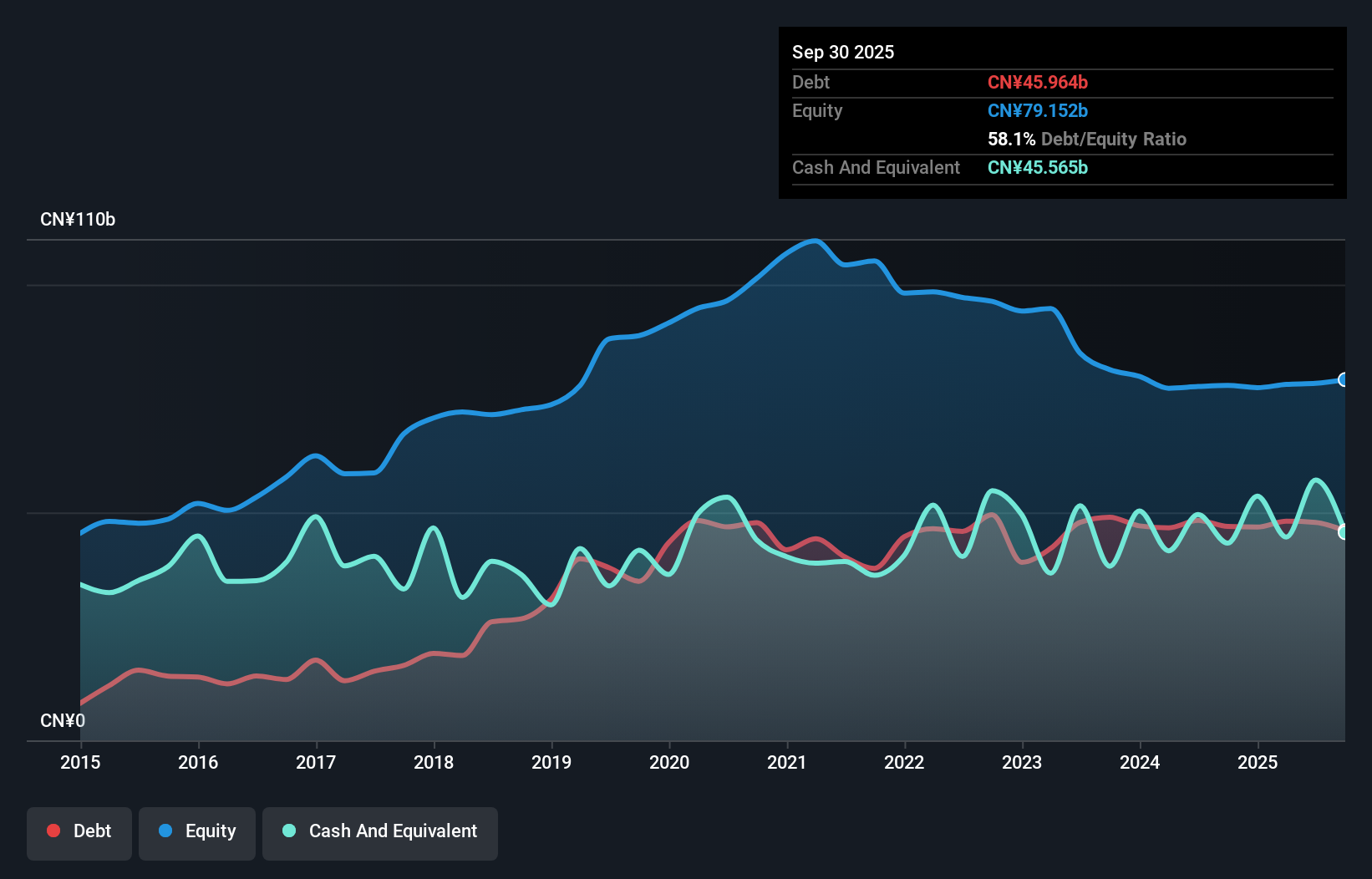Select the 2020 label on the timeline
This screenshot has height=879, width=1372.
tap(669, 763)
